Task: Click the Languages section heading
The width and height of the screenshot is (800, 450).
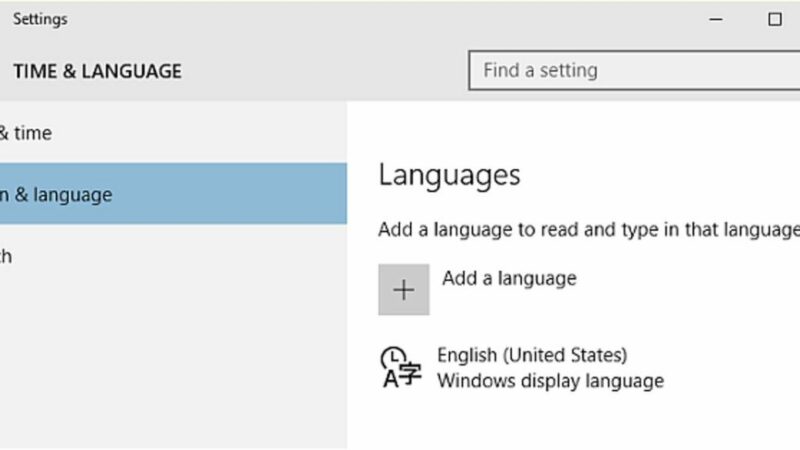Action: pyautogui.click(x=449, y=175)
